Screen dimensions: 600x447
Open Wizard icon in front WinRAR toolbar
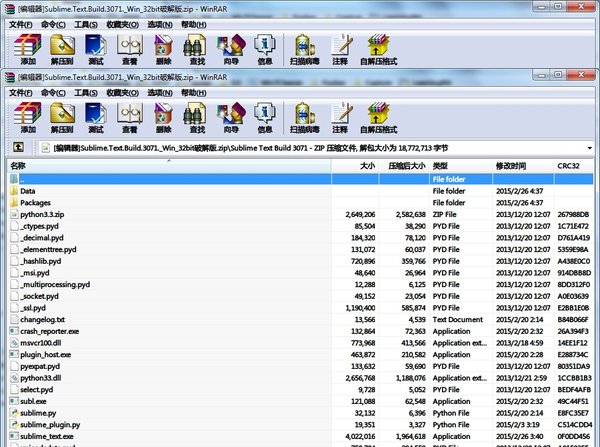pyautogui.click(x=231, y=117)
